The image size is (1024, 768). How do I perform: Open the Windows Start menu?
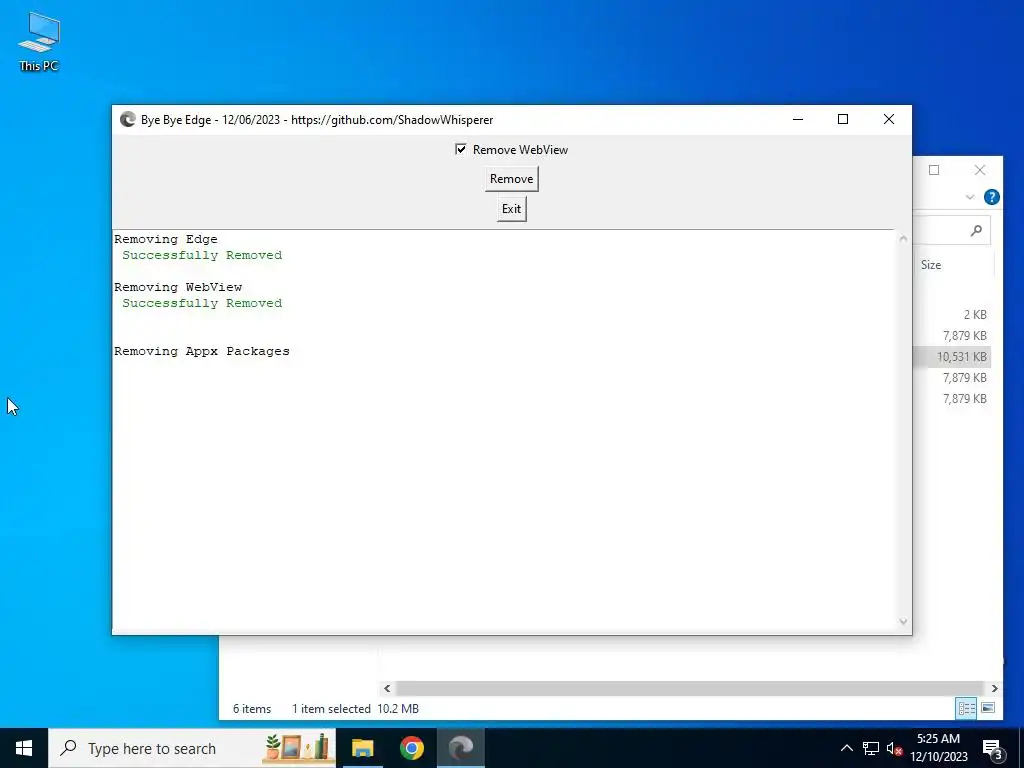coord(24,748)
